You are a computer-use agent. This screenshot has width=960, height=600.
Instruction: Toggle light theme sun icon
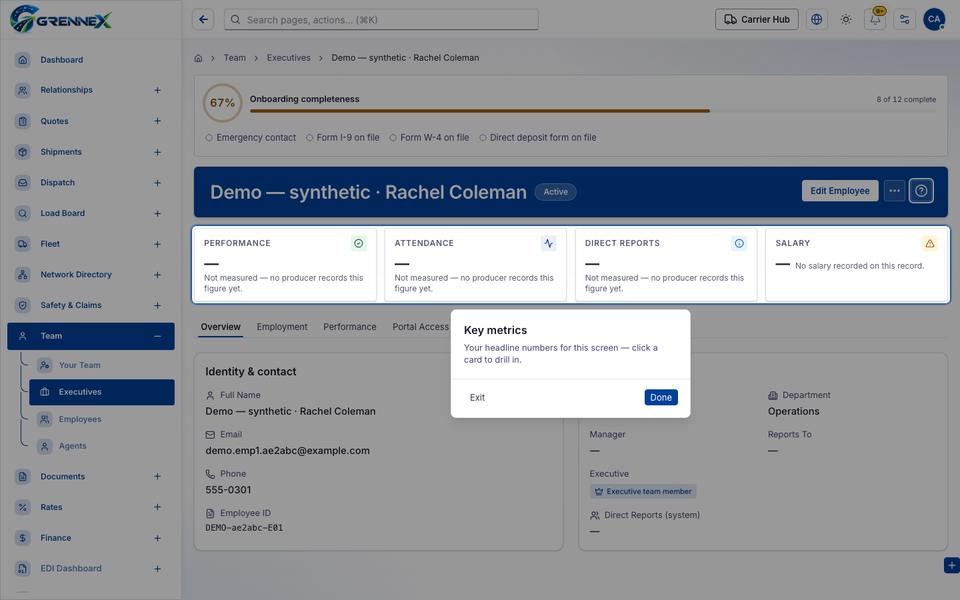[x=846, y=20]
